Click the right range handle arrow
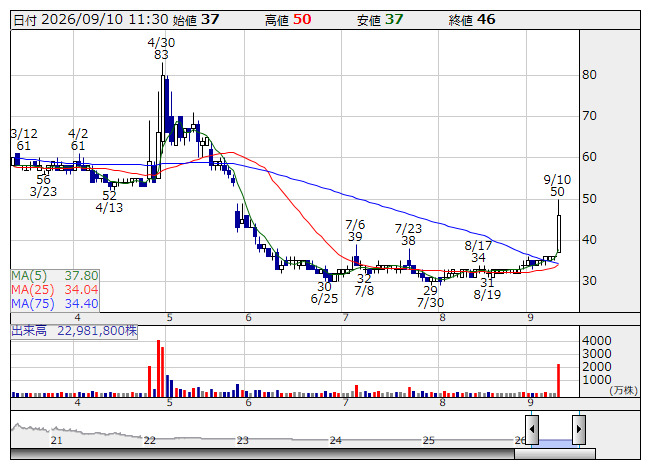Screen dimensions: 653x470 pyautogui.click(x=579, y=429)
